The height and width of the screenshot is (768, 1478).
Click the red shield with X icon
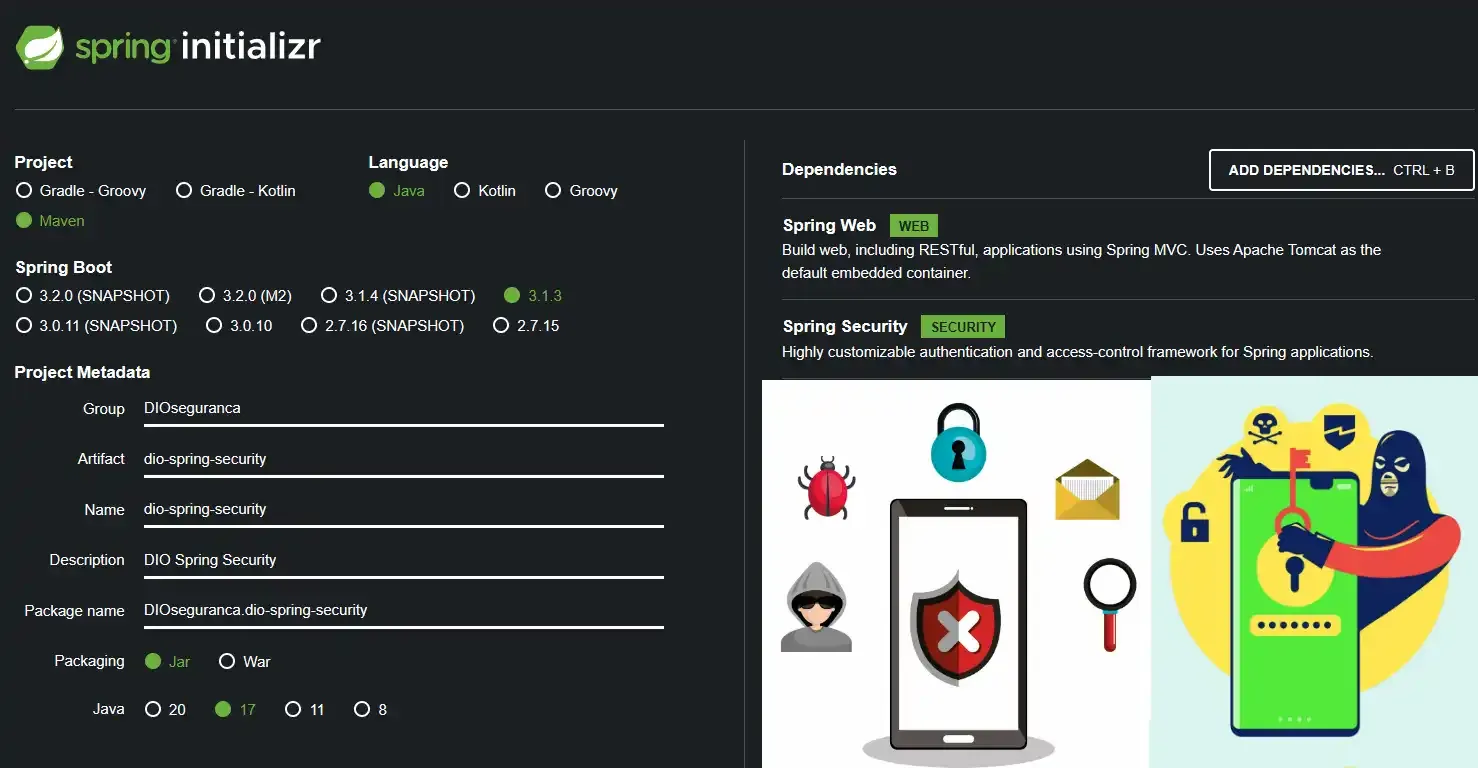click(957, 628)
